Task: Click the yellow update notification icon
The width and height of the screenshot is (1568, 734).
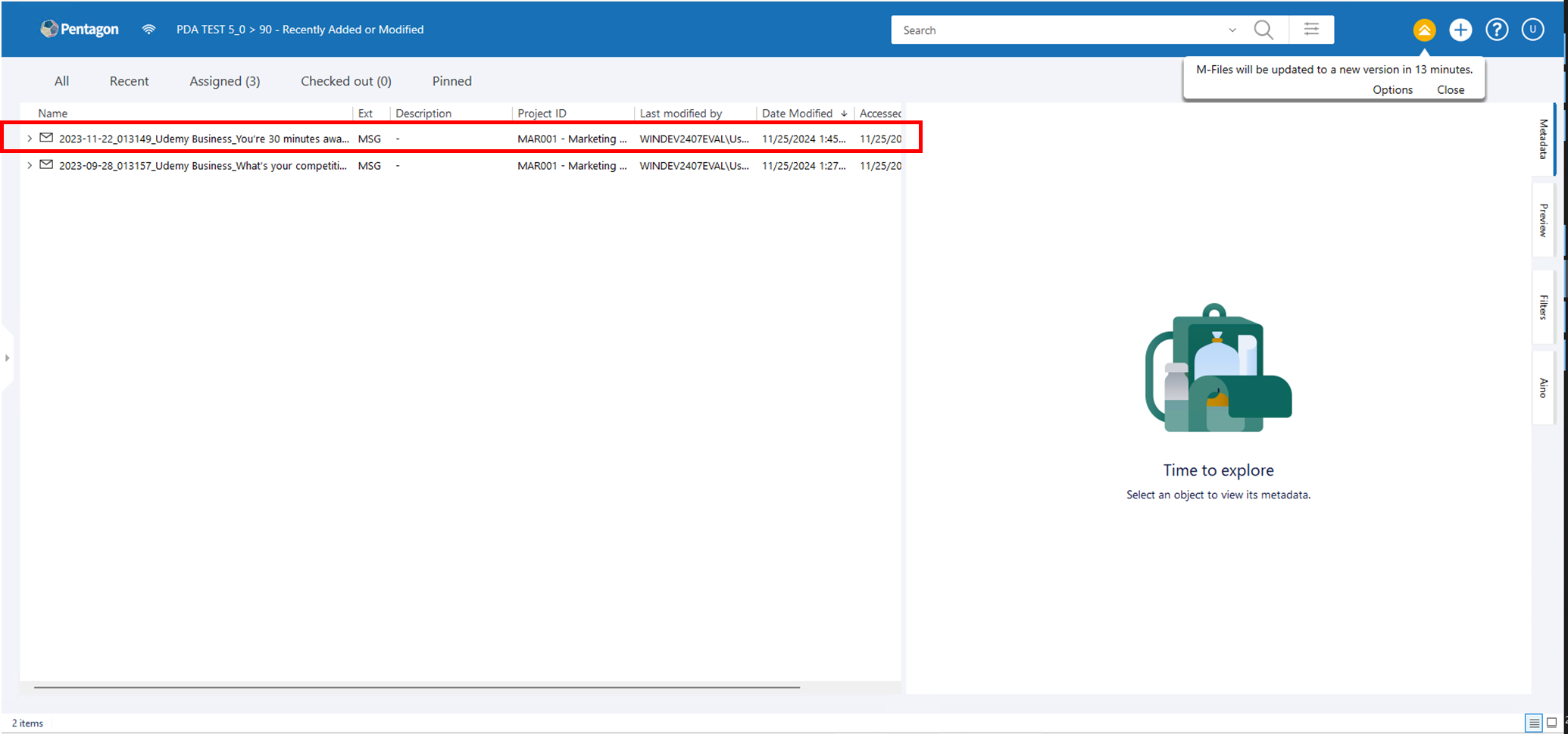Action: (x=1424, y=30)
